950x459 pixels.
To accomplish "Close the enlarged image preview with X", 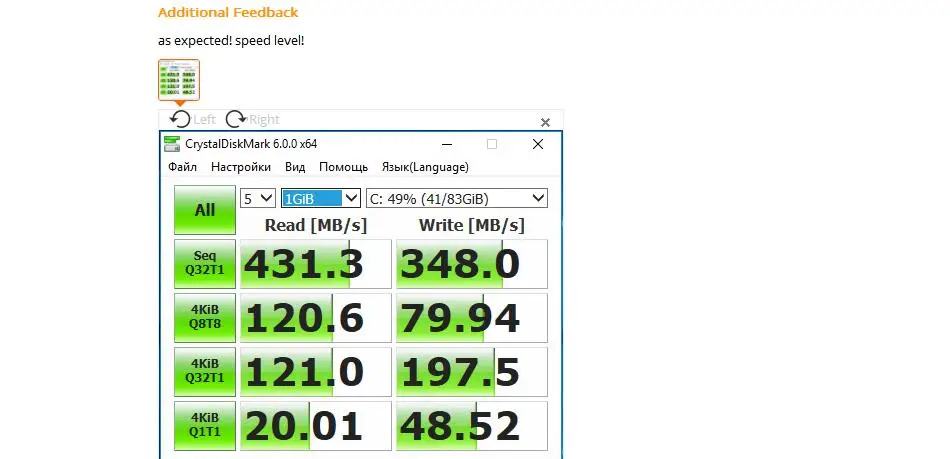I will [x=545, y=122].
